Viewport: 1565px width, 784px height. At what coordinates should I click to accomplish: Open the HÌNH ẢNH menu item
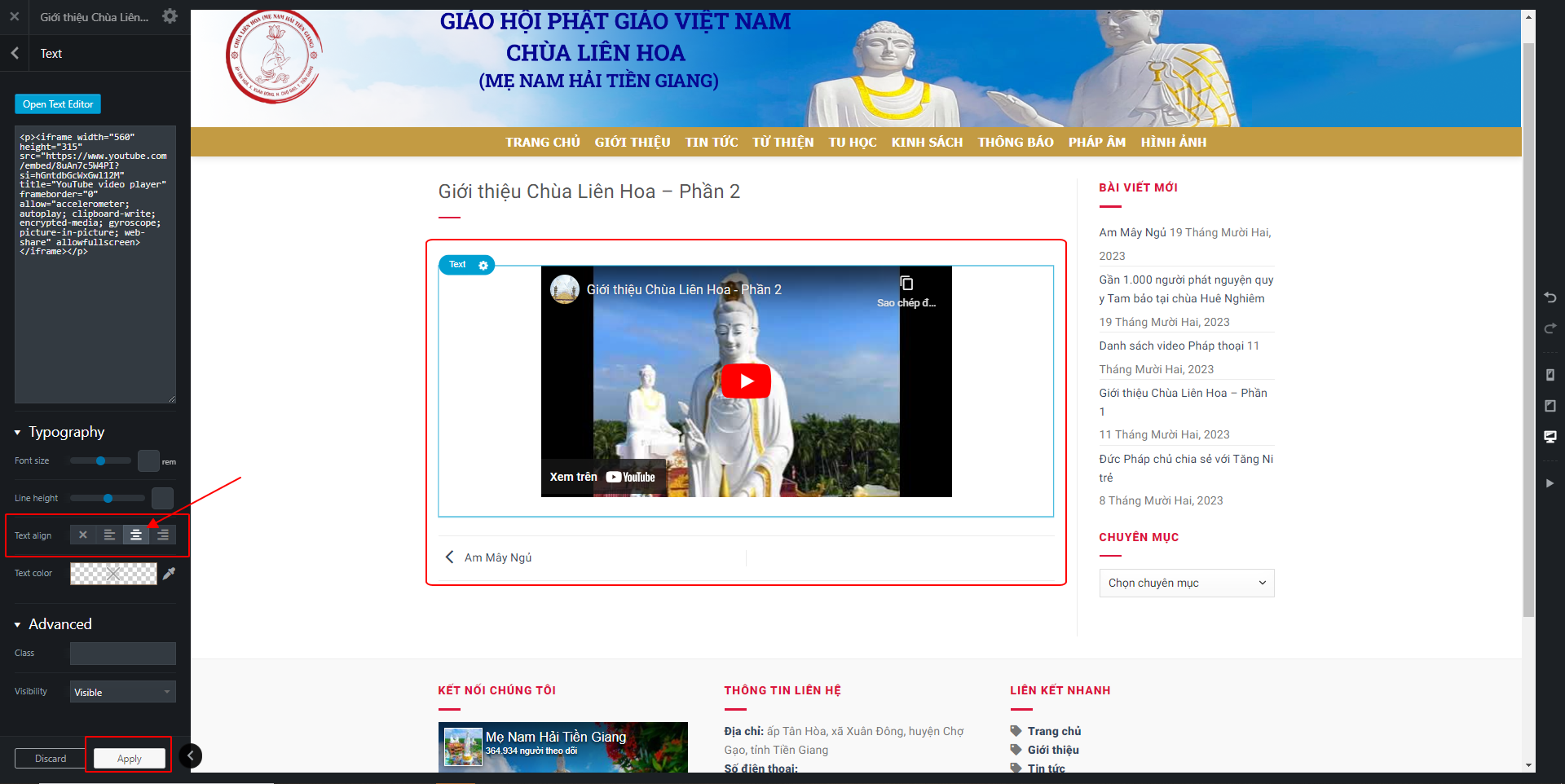pyautogui.click(x=1174, y=142)
